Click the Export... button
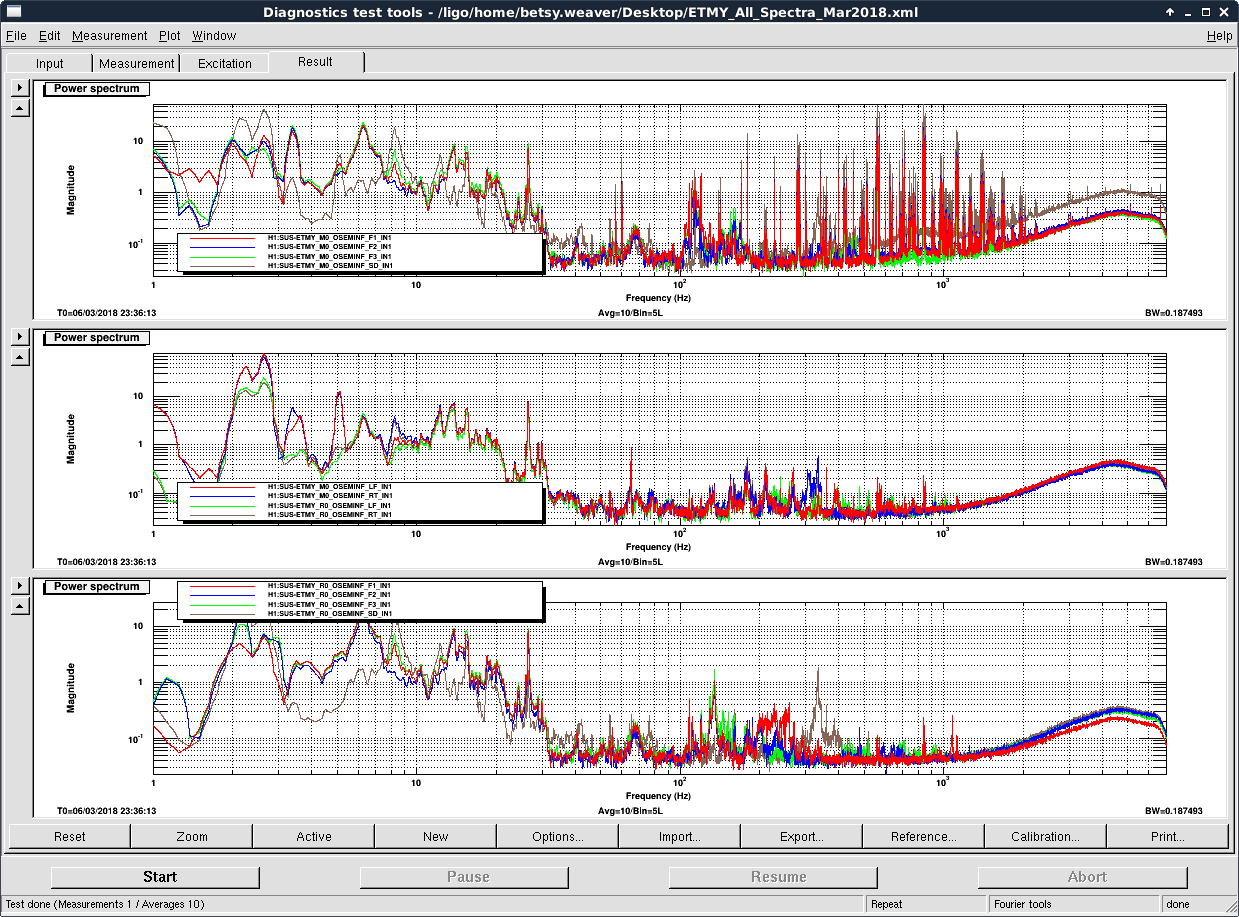1239x917 pixels. (802, 837)
